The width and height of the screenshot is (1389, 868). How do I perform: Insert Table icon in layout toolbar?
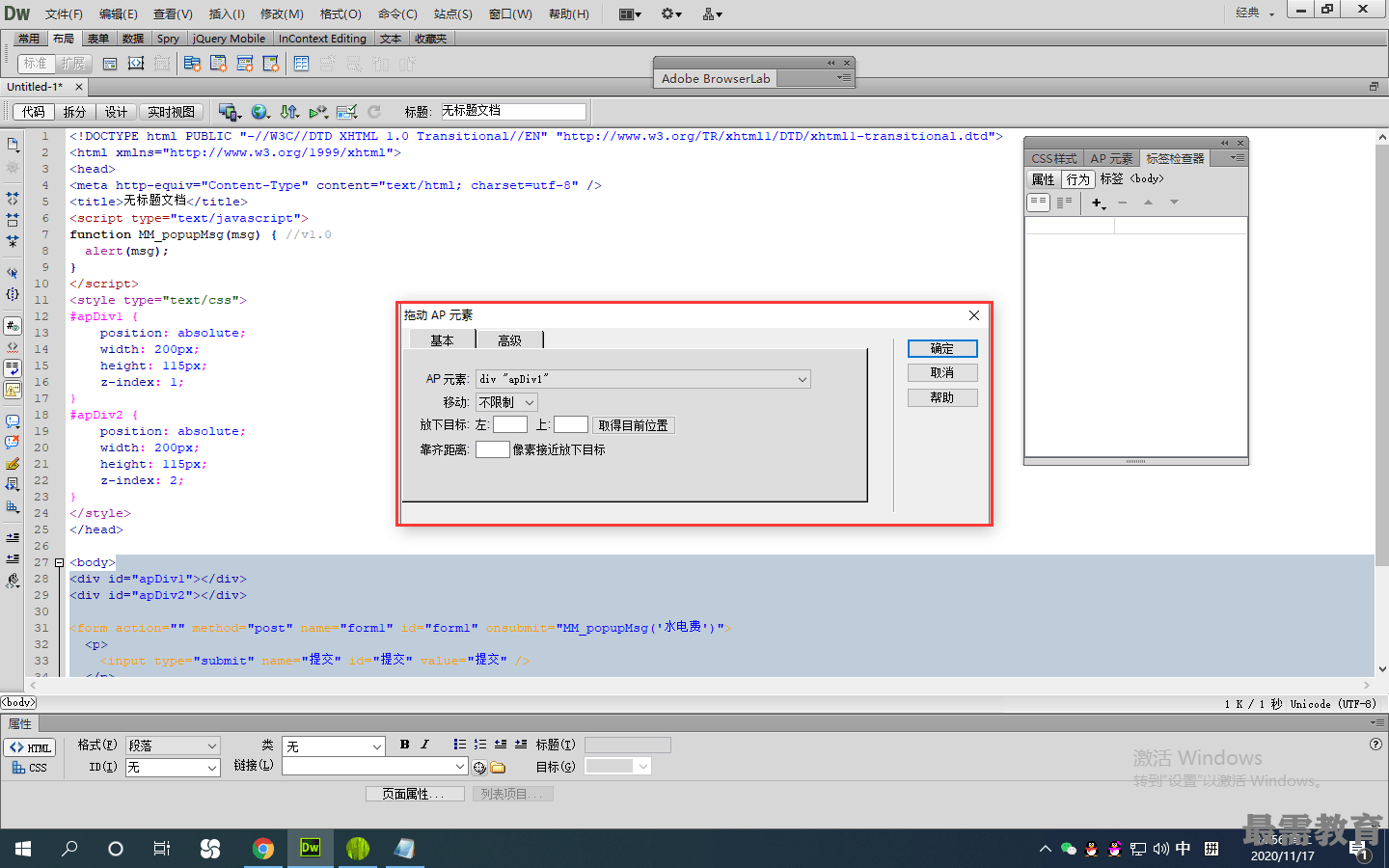coord(302,64)
